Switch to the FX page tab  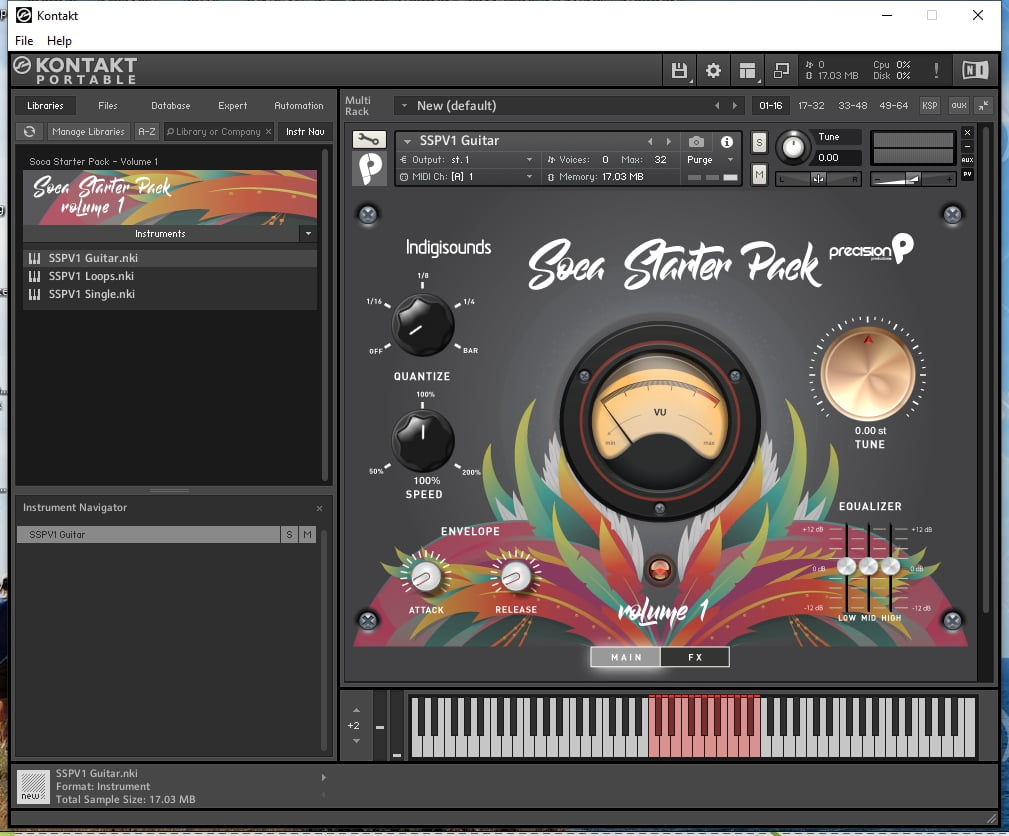(695, 657)
